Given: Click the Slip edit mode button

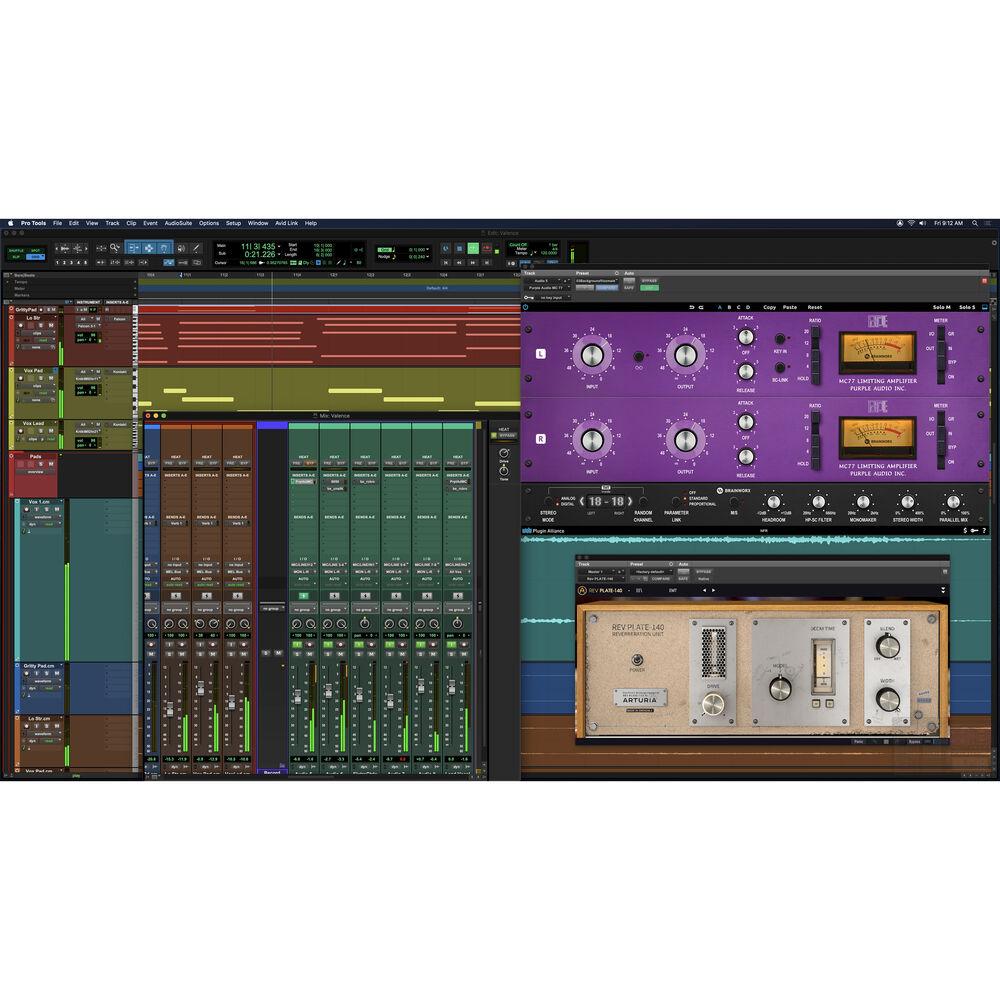Looking at the screenshot, I should [x=16, y=257].
